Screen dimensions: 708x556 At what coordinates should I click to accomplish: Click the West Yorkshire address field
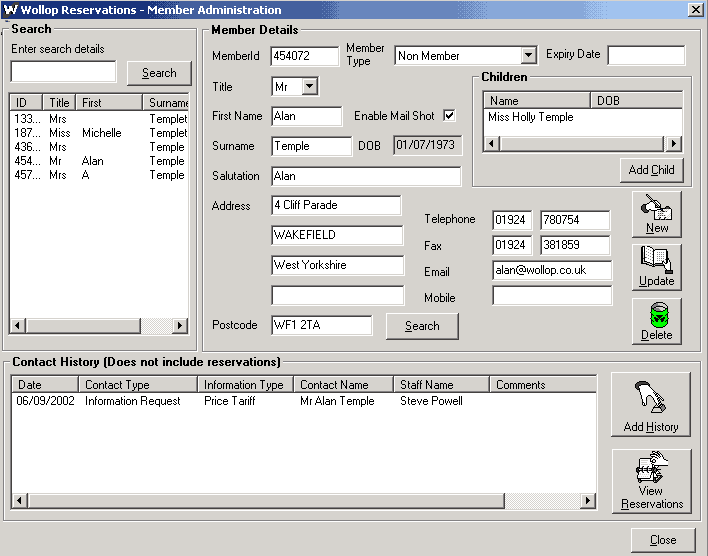(338, 265)
